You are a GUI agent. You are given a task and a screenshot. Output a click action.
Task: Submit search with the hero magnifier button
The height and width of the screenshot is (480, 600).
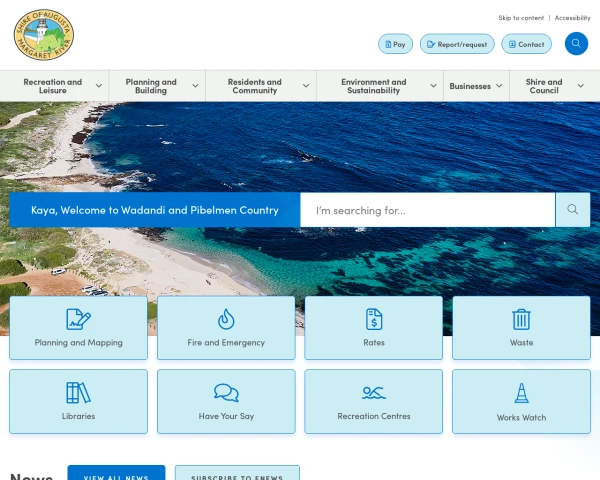point(572,210)
